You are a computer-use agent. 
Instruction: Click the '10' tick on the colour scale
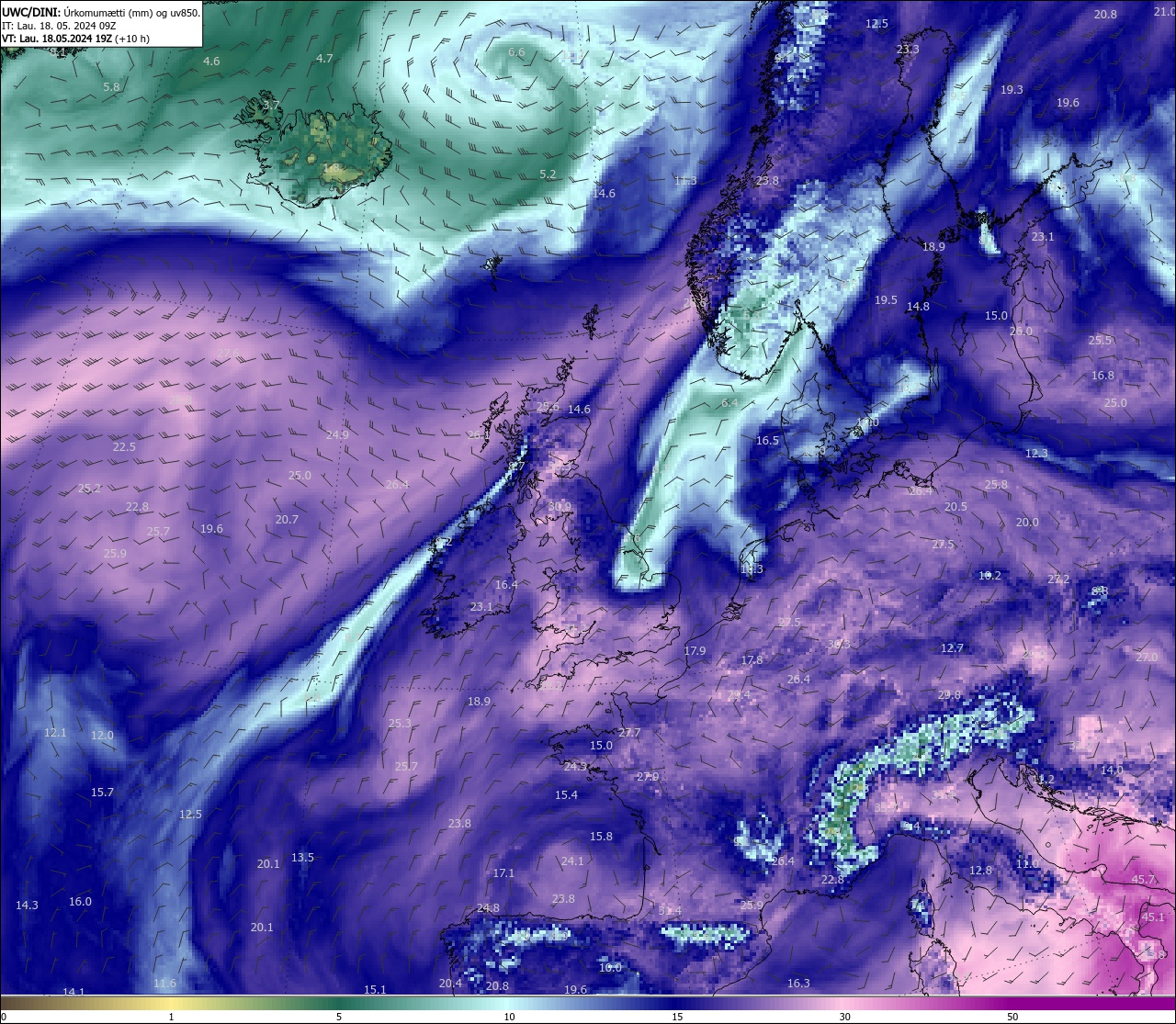508,1017
